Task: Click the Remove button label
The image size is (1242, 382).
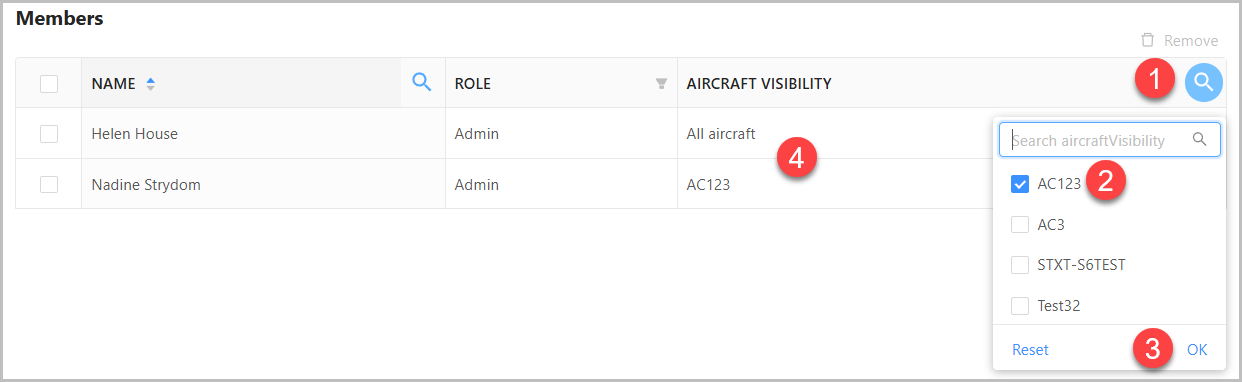Action: pyautogui.click(x=1191, y=41)
